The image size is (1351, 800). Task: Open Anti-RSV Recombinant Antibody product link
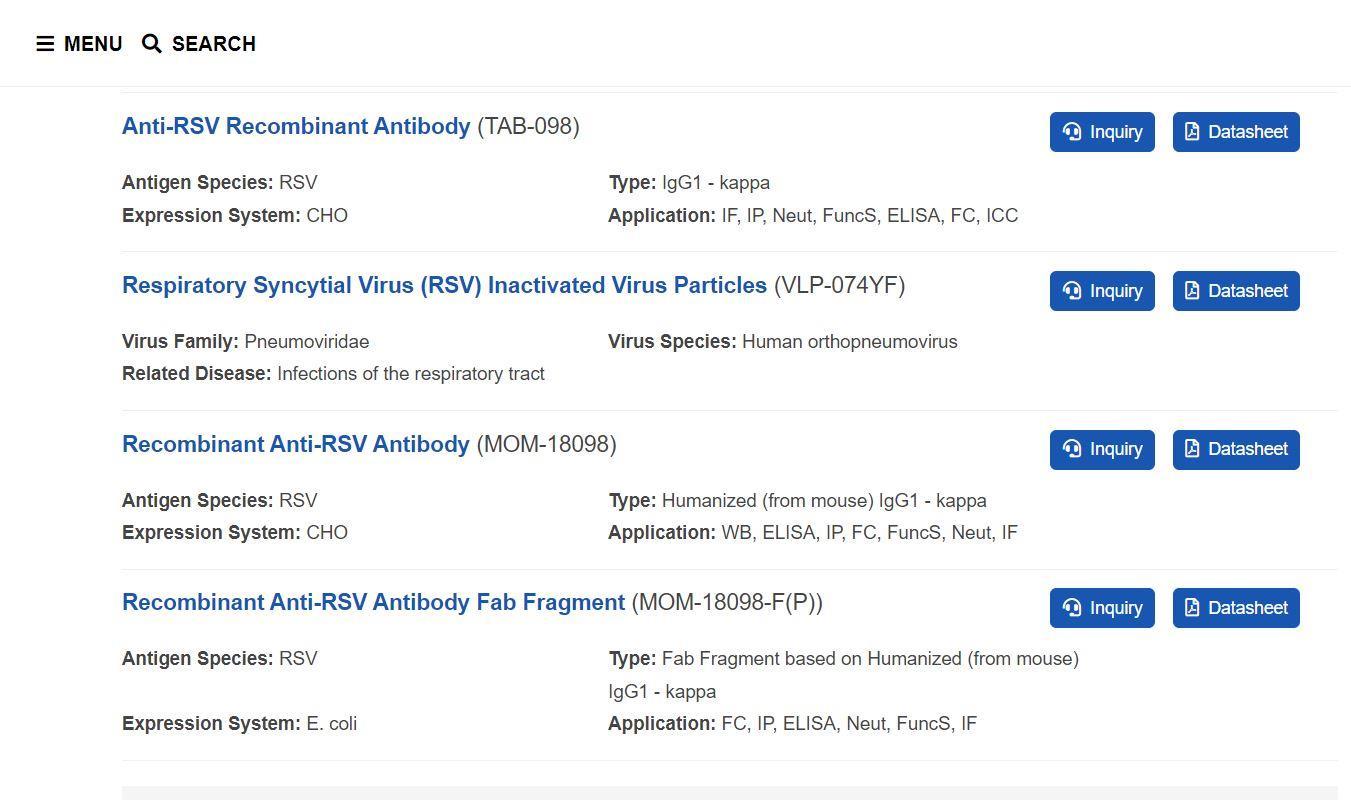point(296,127)
